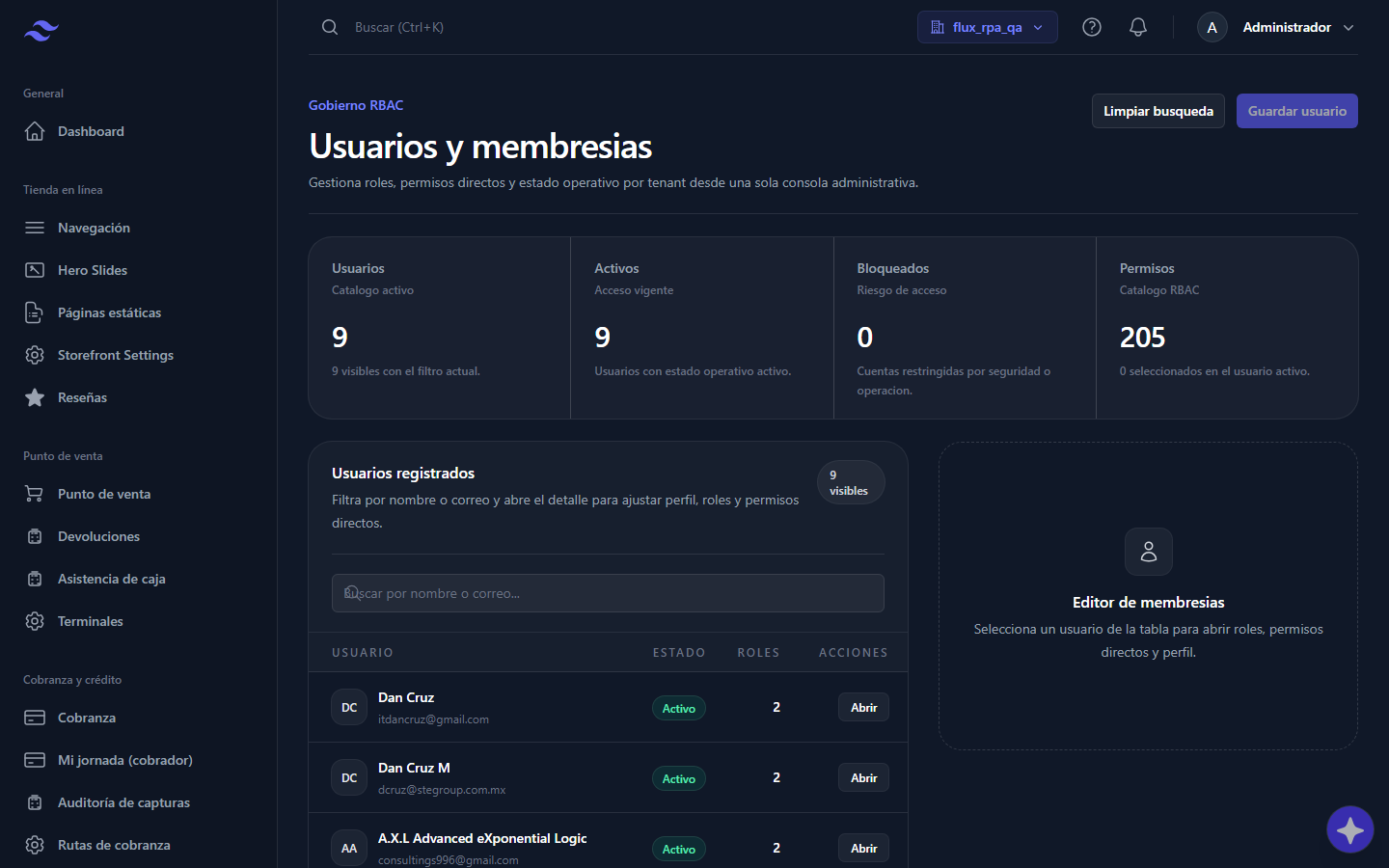Open the Dashboard home icon
1389x868 pixels.
coord(35,131)
